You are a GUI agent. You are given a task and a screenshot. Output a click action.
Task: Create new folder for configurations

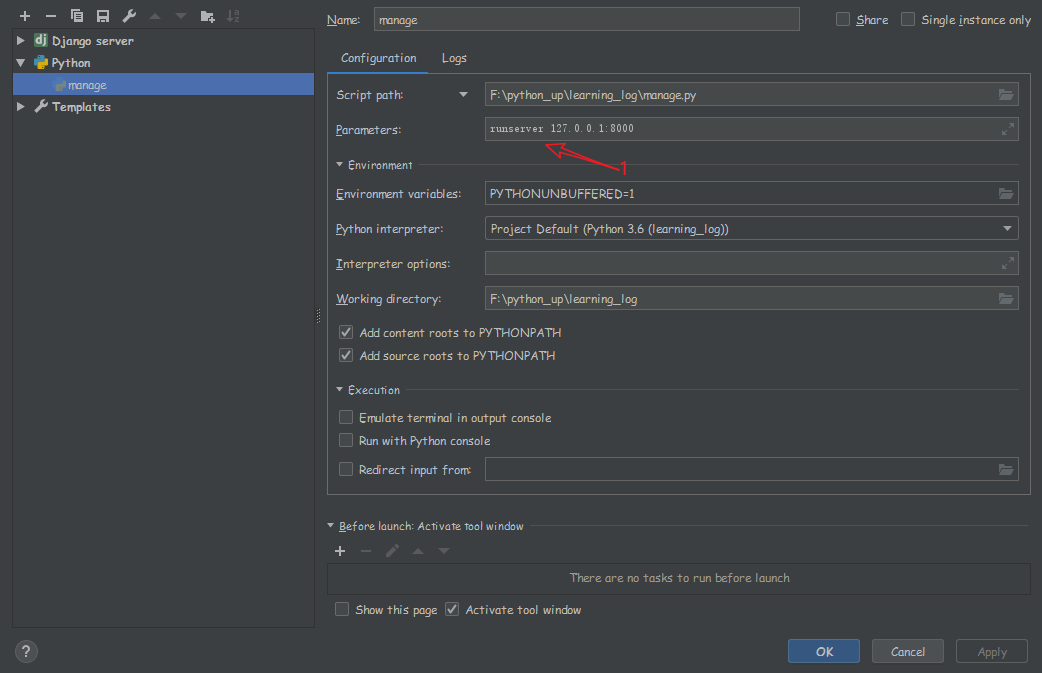click(x=207, y=16)
